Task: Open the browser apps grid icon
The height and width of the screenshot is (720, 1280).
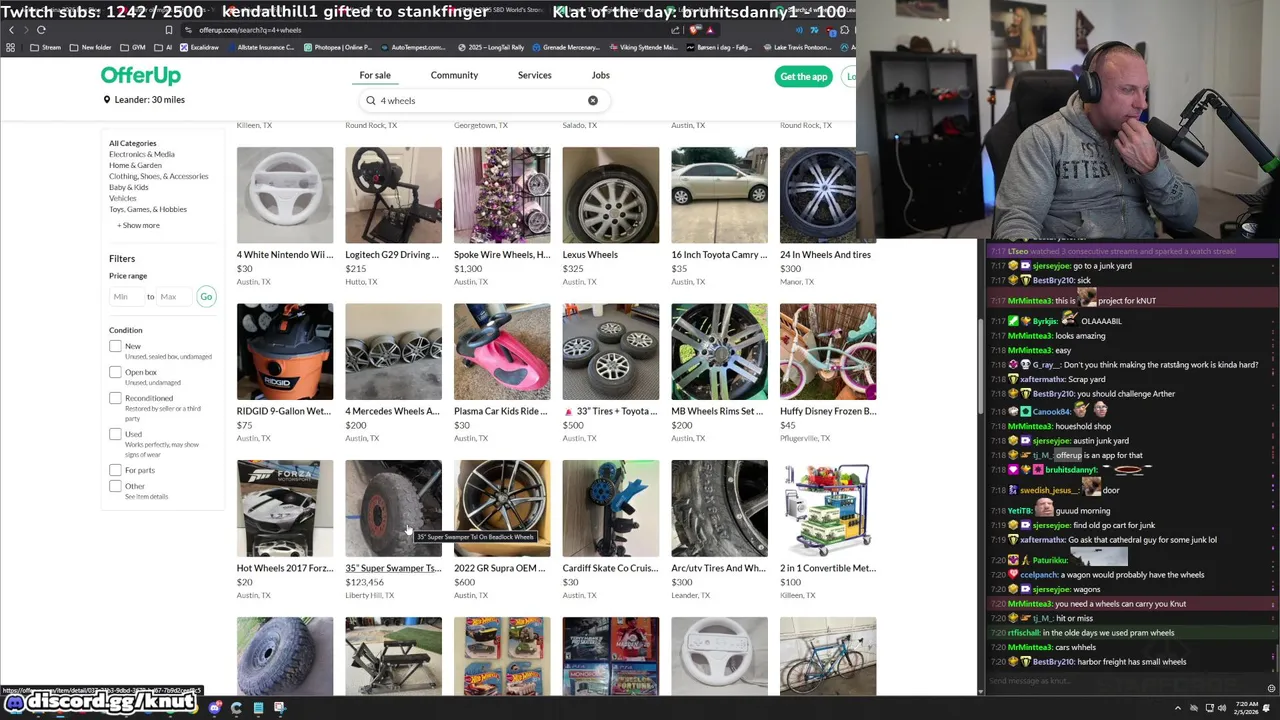Action: pos(10,47)
